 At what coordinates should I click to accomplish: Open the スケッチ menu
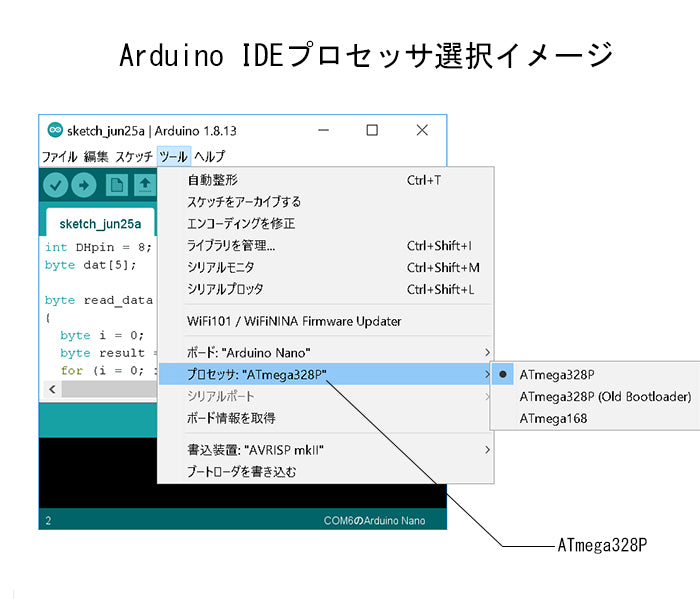[134, 156]
